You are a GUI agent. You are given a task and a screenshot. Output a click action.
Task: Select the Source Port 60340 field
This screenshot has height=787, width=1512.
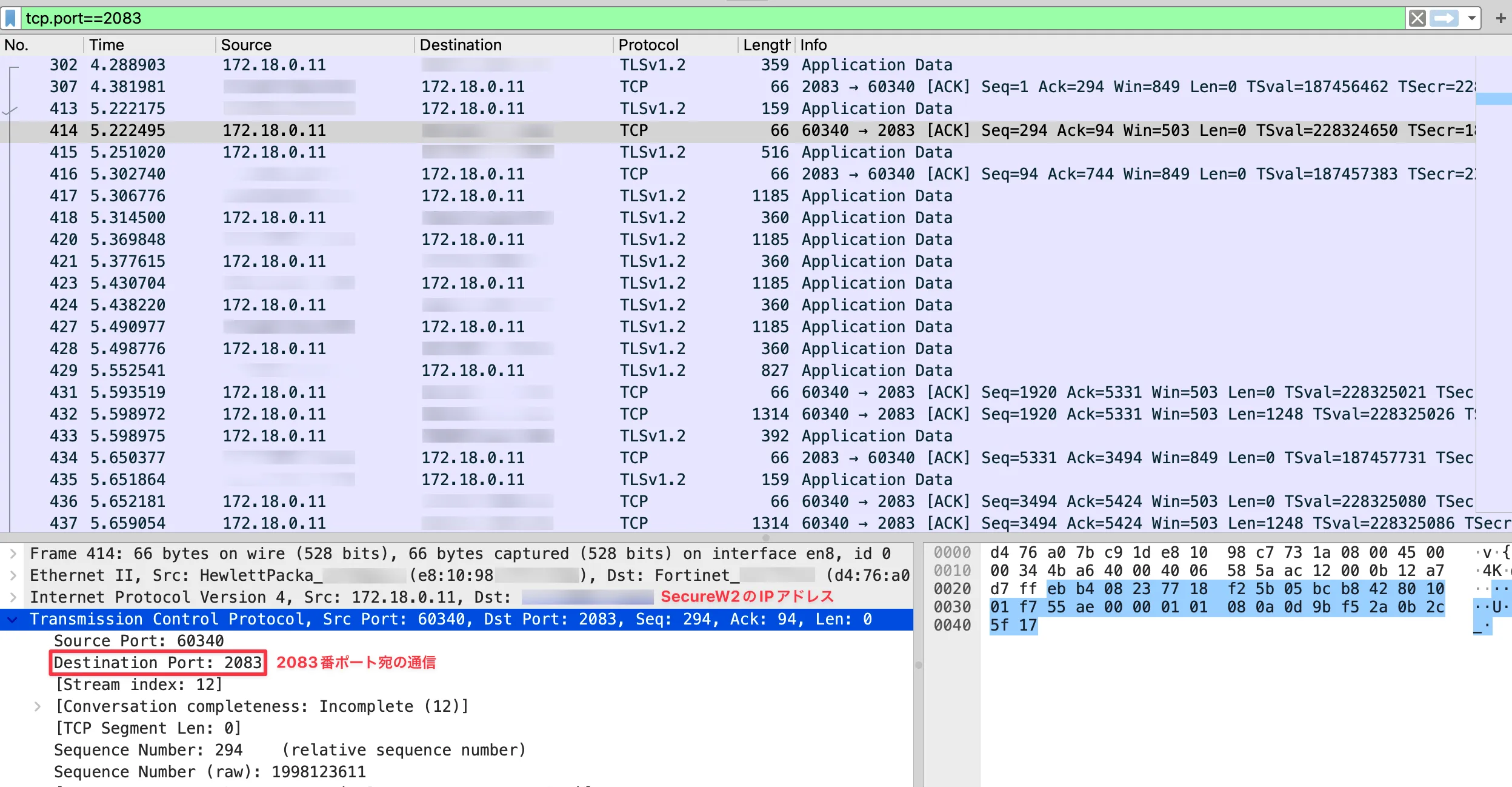(x=139, y=641)
